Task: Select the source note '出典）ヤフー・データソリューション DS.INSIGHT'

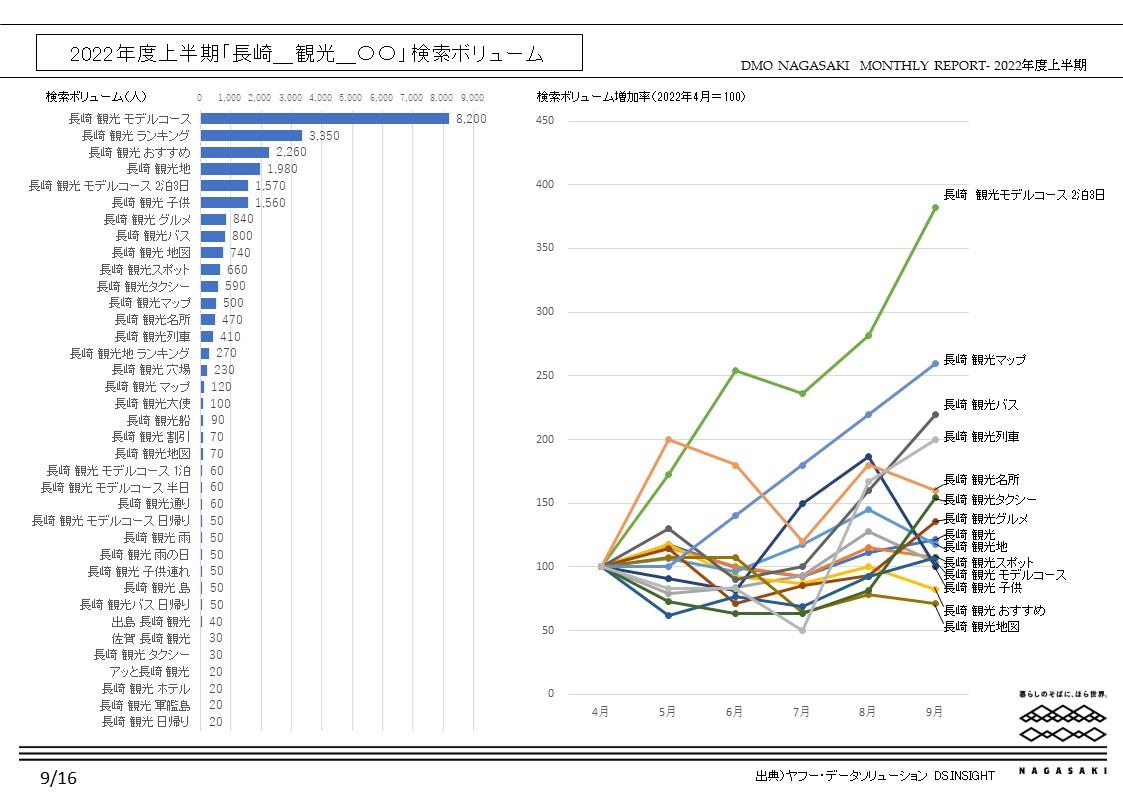Action: click(875, 775)
